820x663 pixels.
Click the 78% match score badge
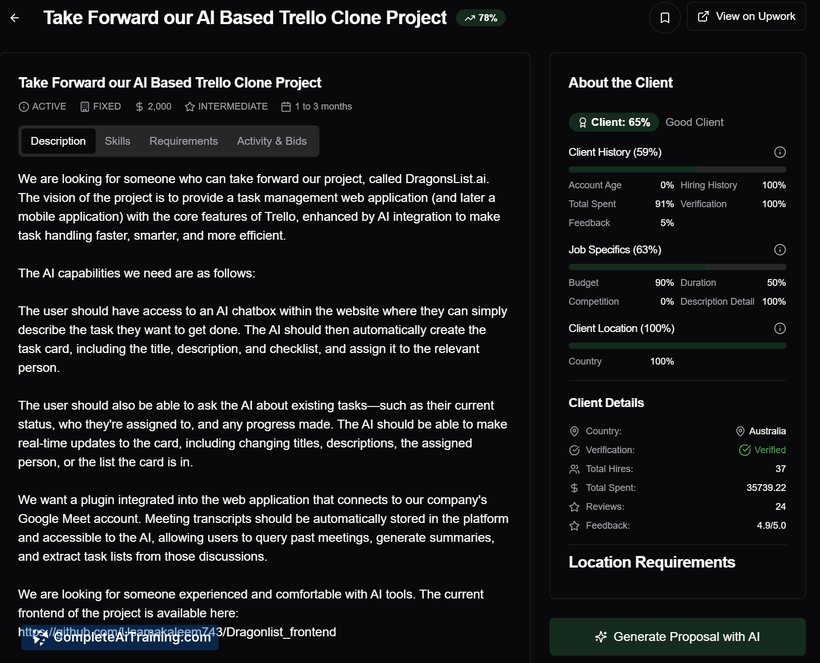pyautogui.click(x=480, y=18)
